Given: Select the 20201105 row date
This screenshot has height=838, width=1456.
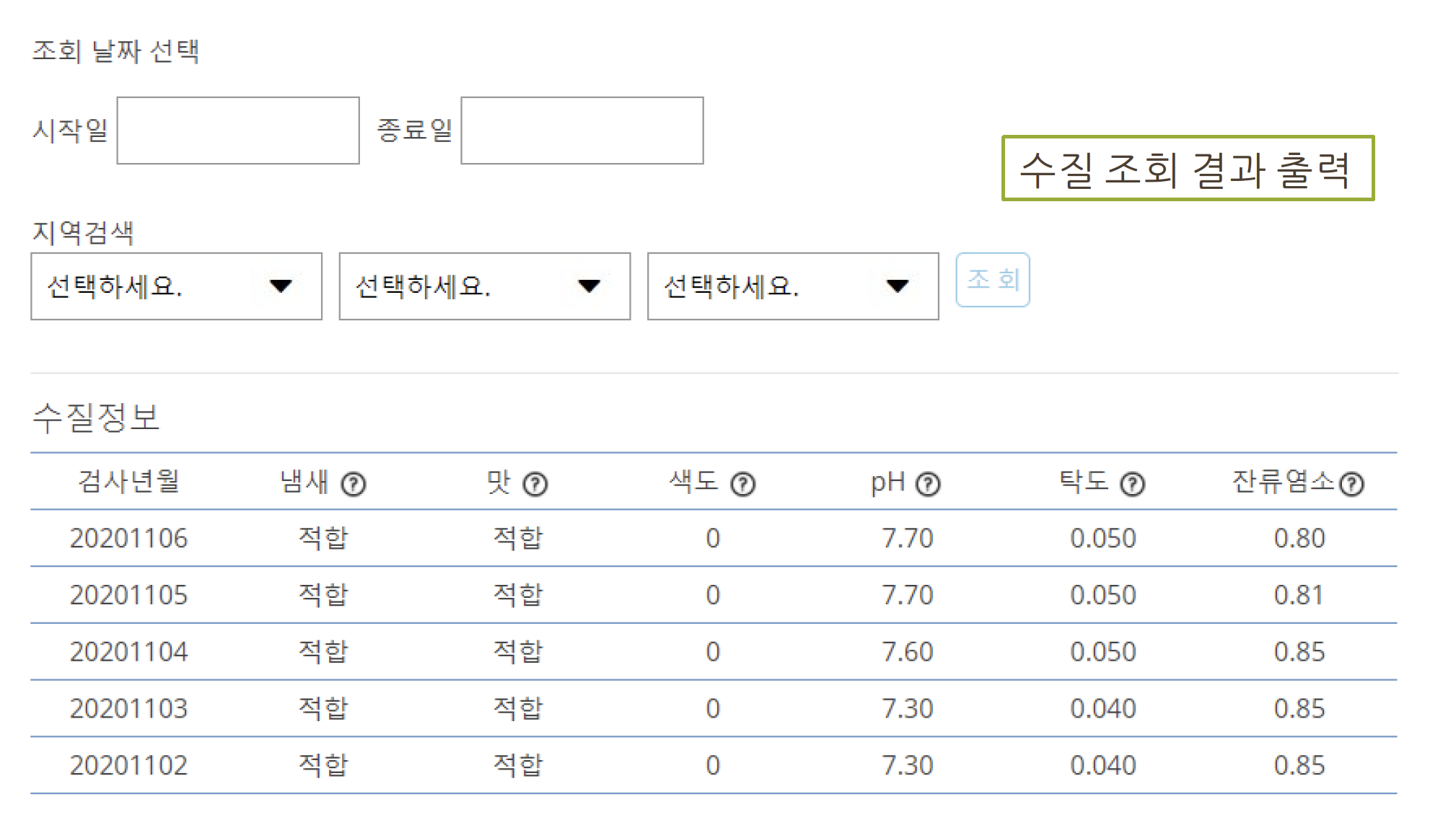Looking at the screenshot, I should pyautogui.click(x=128, y=596).
